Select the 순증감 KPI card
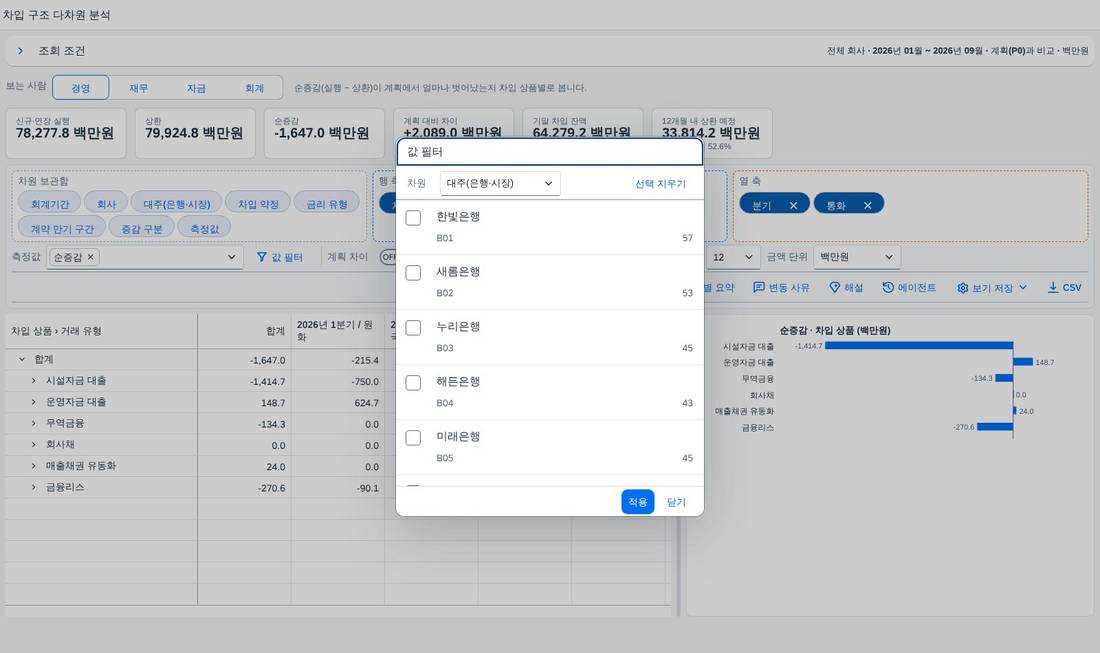 324,133
